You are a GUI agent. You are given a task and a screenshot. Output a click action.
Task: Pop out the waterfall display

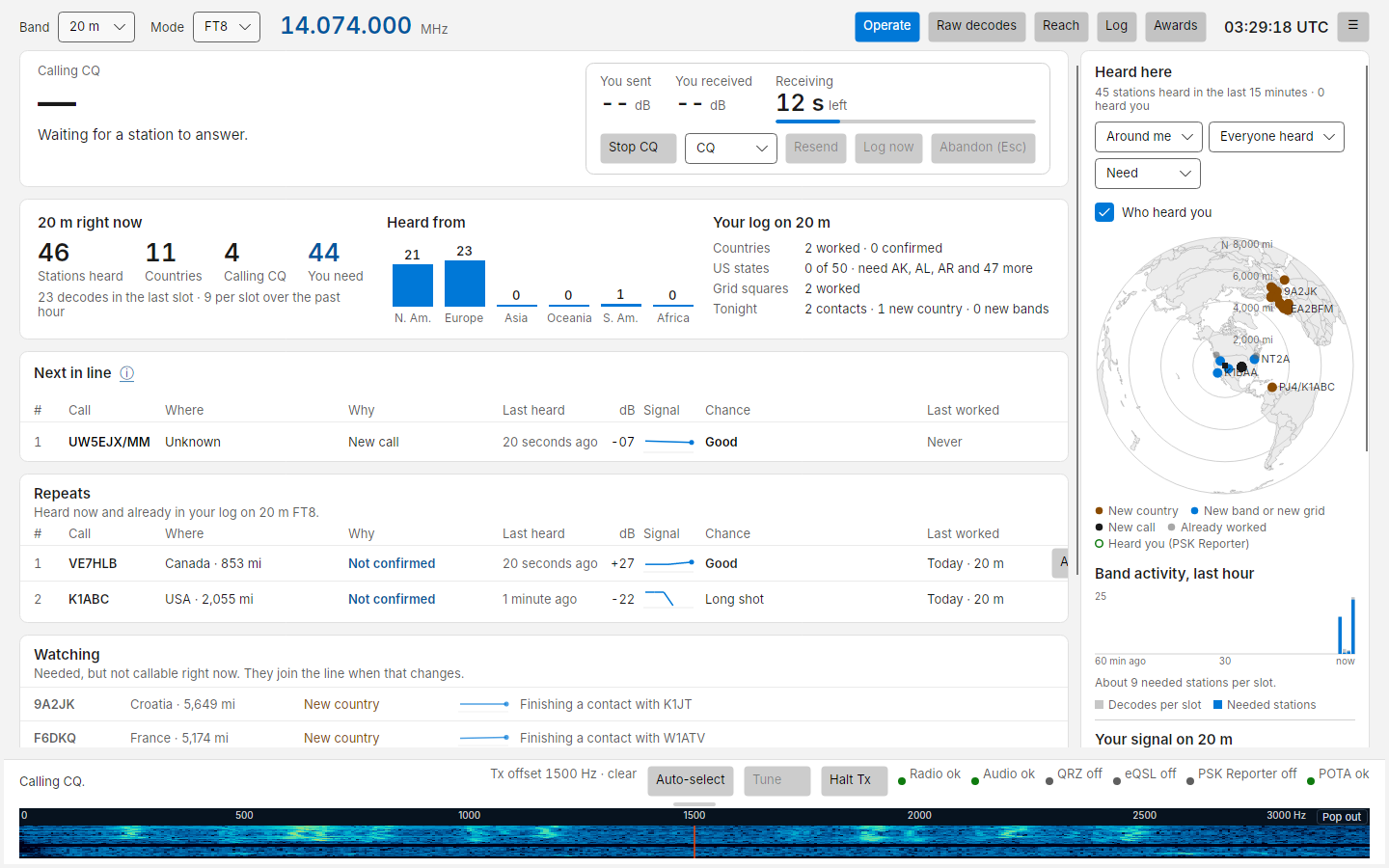click(x=1342, y=817)
